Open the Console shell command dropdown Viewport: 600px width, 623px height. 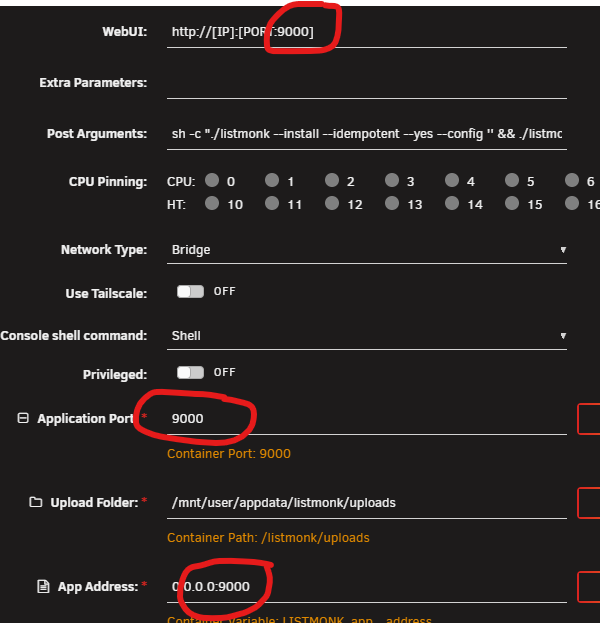coord(367,336)
